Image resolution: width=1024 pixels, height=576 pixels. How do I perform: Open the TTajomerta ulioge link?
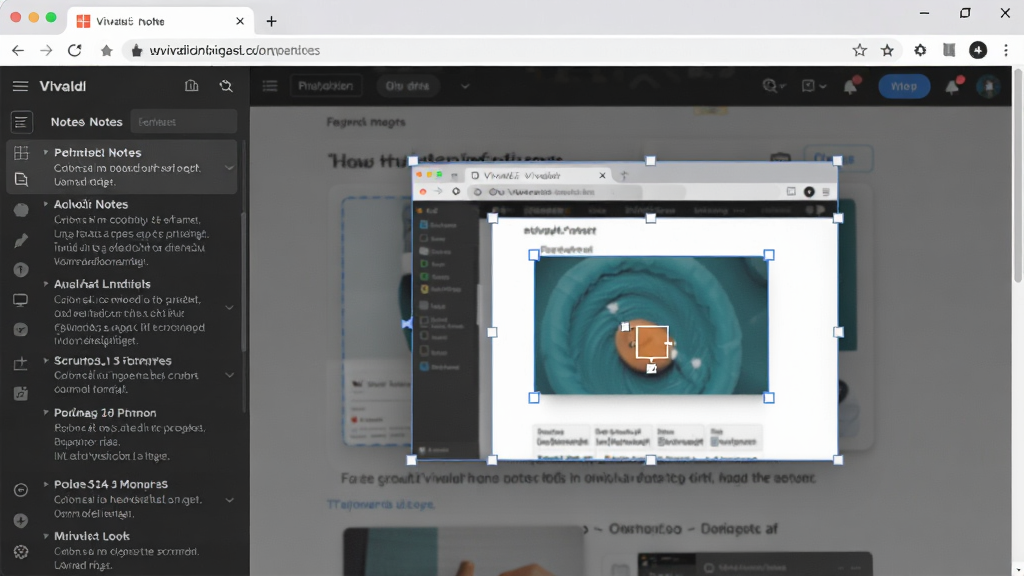tap(381, 504)
